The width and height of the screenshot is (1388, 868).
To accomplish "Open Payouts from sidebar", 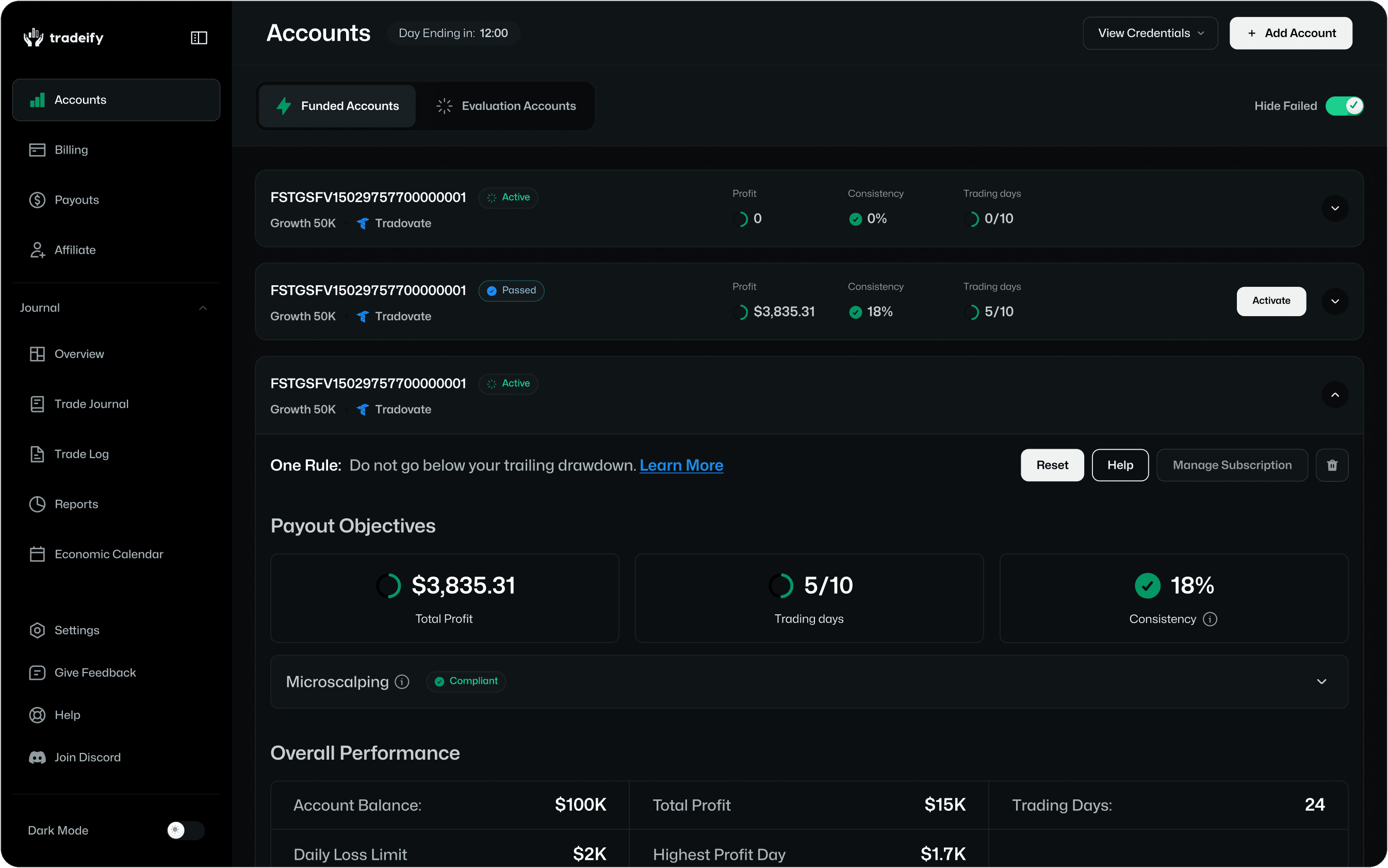I will pos(76,200).
